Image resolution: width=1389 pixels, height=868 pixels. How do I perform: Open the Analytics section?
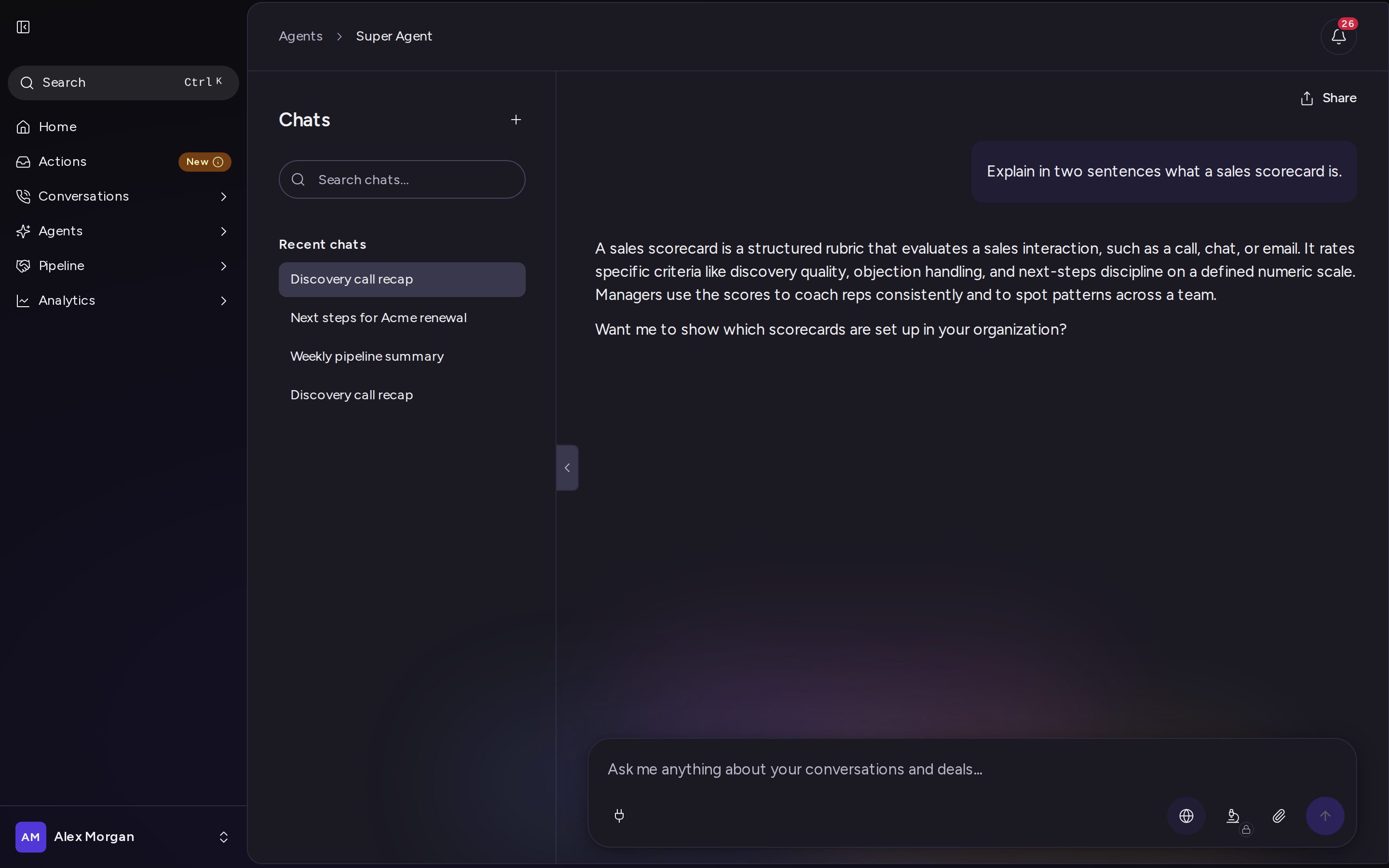pyautogui.click(x=123, y=301)
